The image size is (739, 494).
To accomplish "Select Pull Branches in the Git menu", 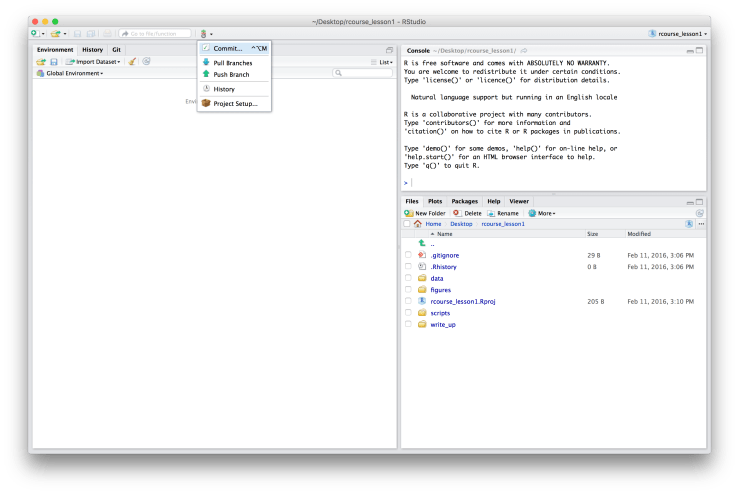I will tap(234, 63).
